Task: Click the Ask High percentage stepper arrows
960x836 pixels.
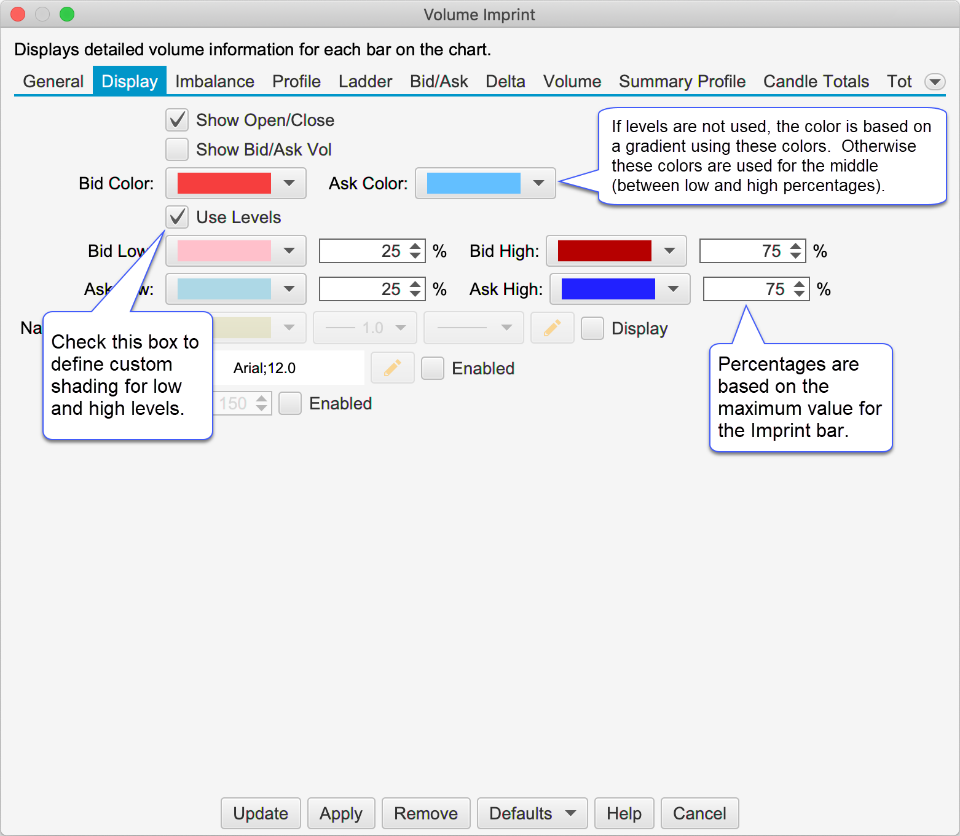Action: tap(800, 289)
